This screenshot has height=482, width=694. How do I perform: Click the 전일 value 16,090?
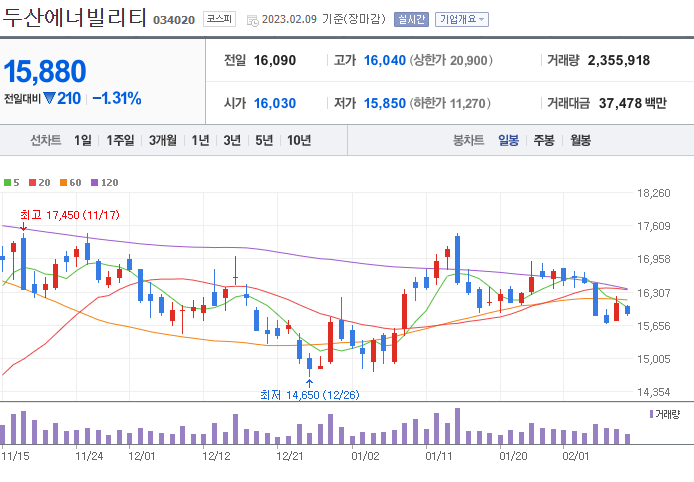[x=275, y=60]
